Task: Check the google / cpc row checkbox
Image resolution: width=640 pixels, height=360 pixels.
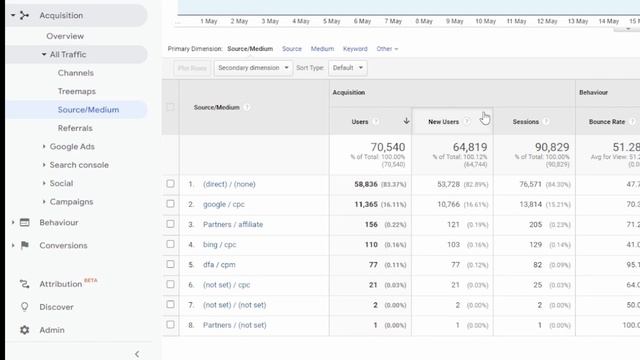Action: [x=171, y=204]
